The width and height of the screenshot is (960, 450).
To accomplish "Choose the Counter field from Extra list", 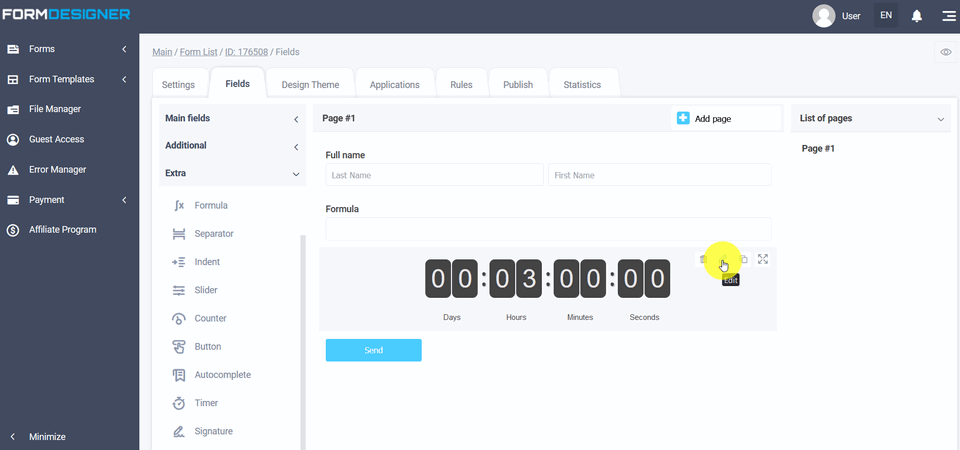I will [210, 318].
